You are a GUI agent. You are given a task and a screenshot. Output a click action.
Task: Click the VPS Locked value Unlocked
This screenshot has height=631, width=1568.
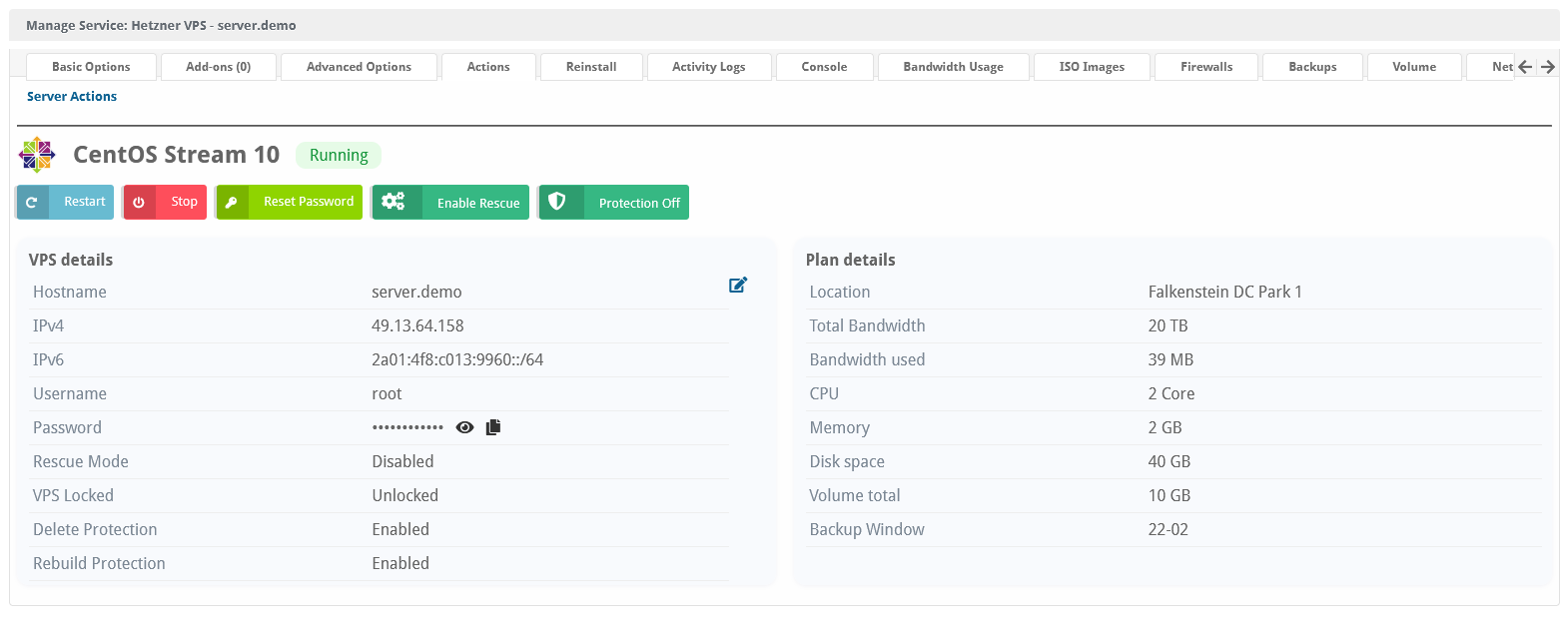(404, 495)
